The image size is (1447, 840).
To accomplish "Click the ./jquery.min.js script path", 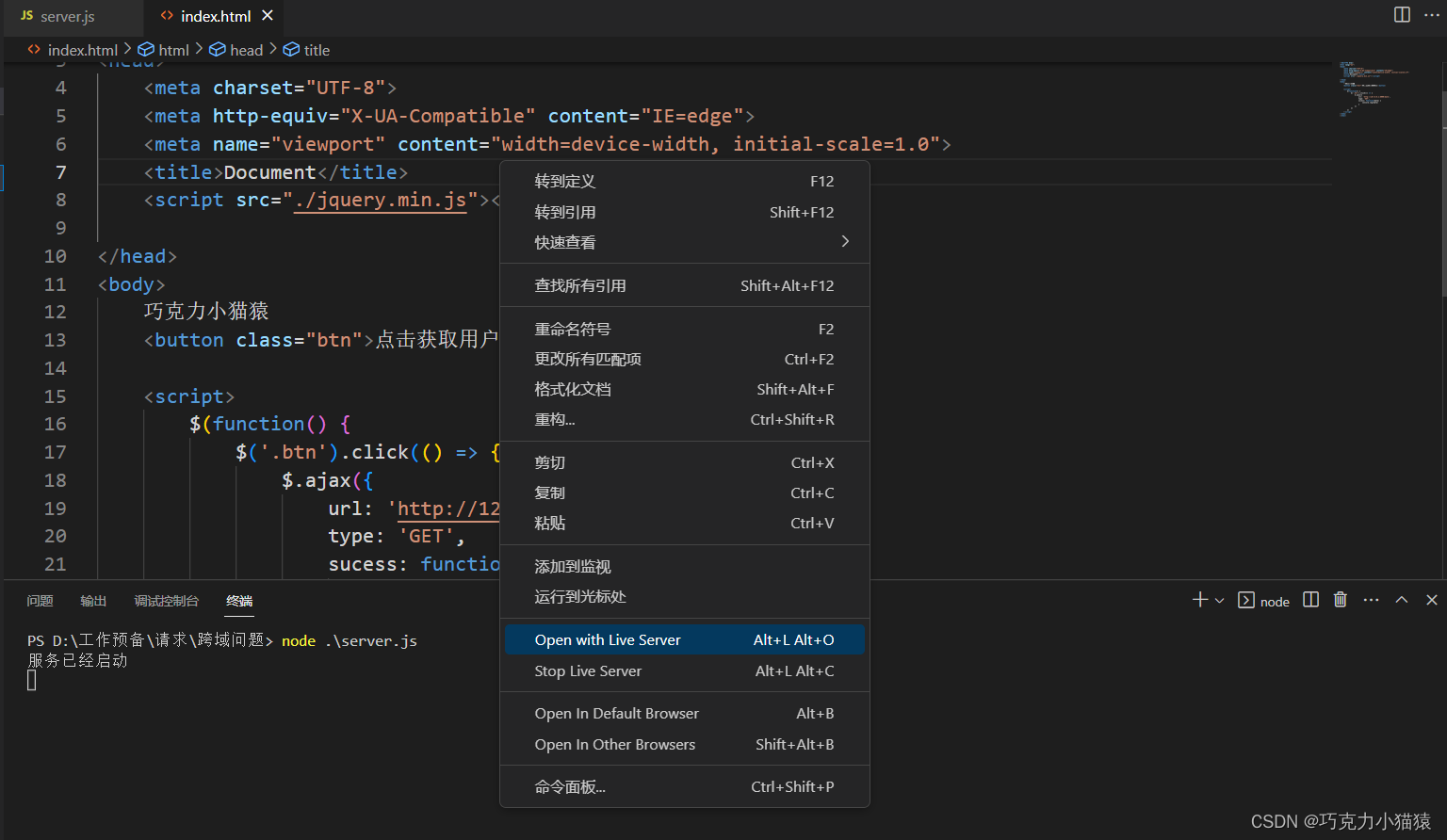I will [x=381, y=200].
